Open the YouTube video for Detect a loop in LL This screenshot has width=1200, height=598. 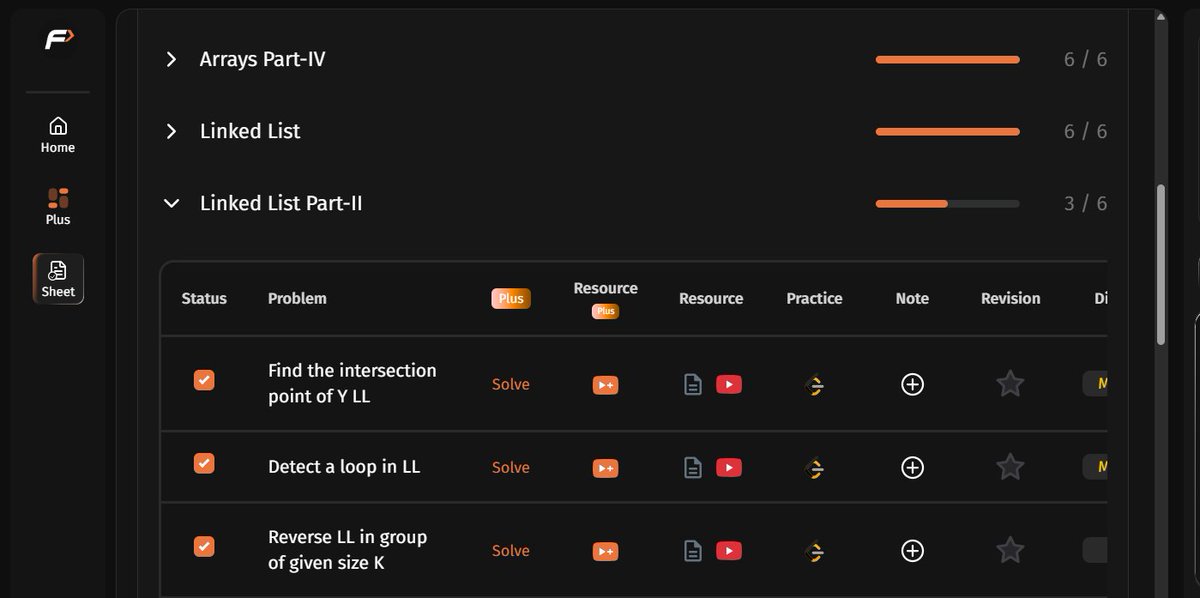(x=729, y=467)
